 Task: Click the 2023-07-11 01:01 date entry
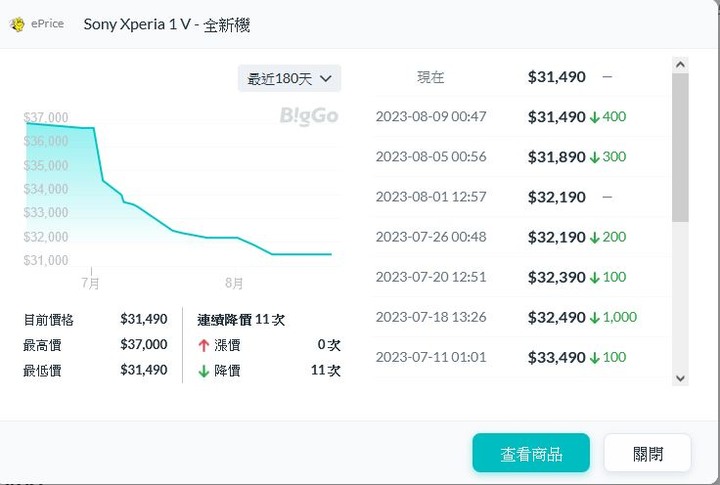pos(431,357)
